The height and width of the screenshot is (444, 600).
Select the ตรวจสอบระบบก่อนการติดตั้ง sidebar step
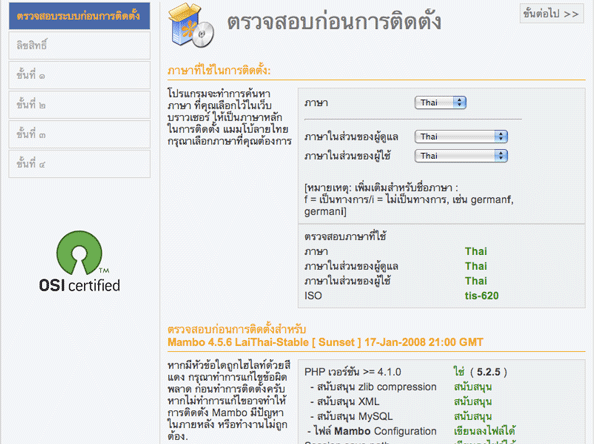pos(79,15)
